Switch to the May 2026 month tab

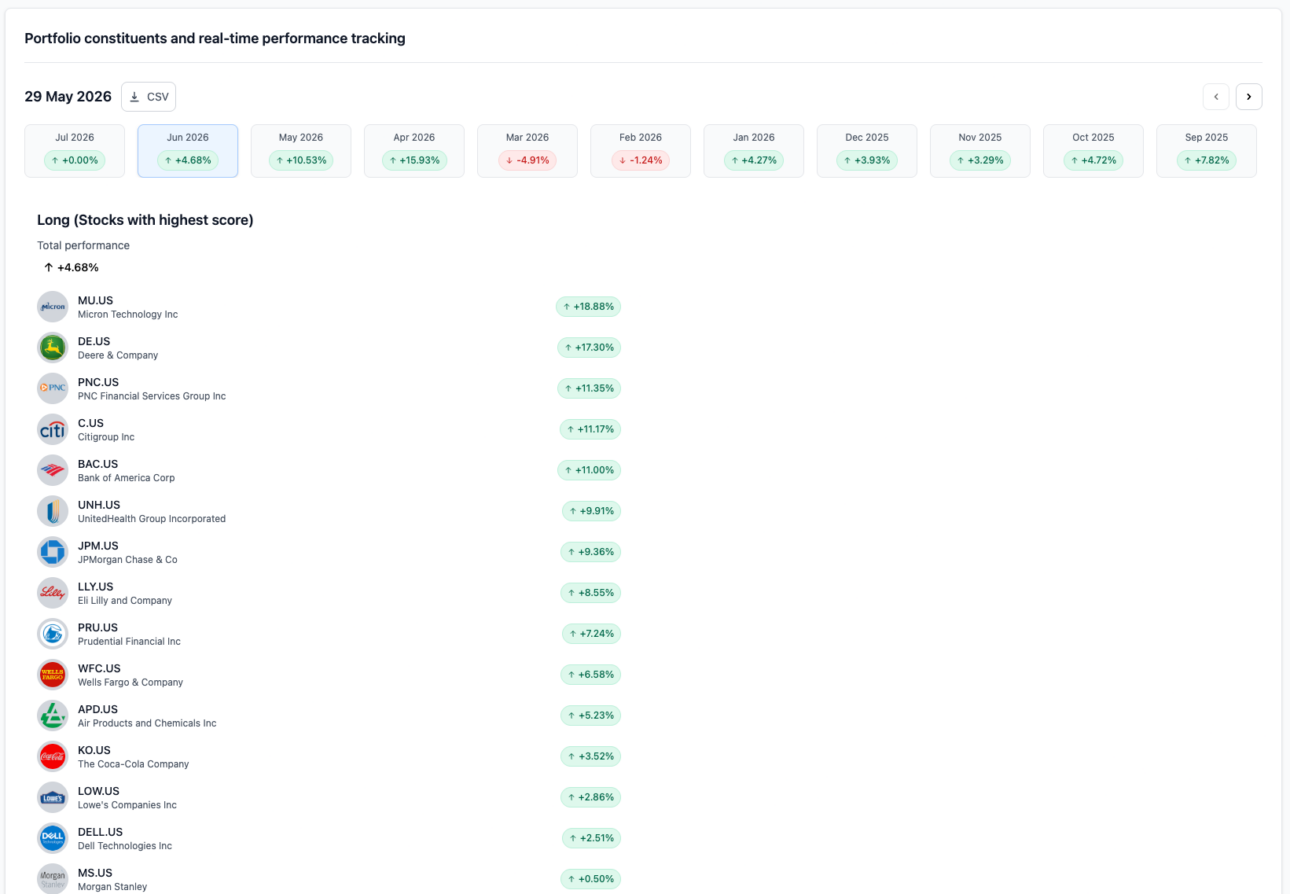pos(301,151)
